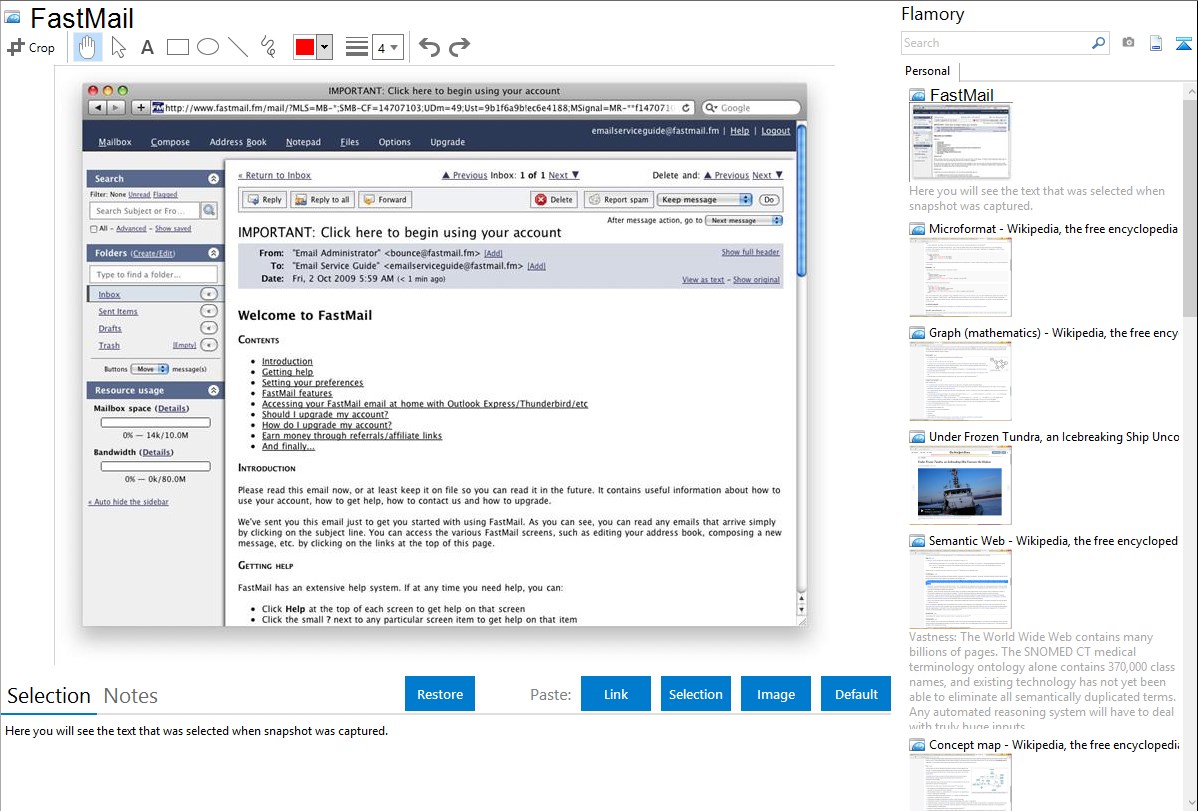Open the Semantic Web snapshot thumbnail
The width and height of the screenshot is (1198, 811).
(x=960, y=589)
